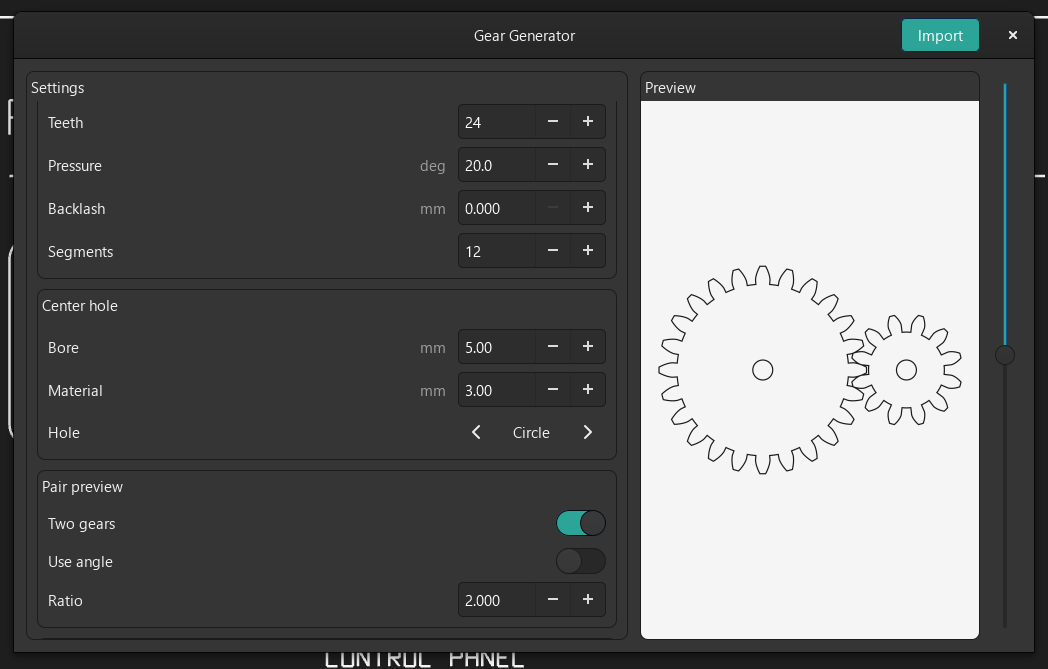Click the Backlash field showing 0.000
Image resolution: width=1048 pixels, height=669 pixels.
(497, 208)
